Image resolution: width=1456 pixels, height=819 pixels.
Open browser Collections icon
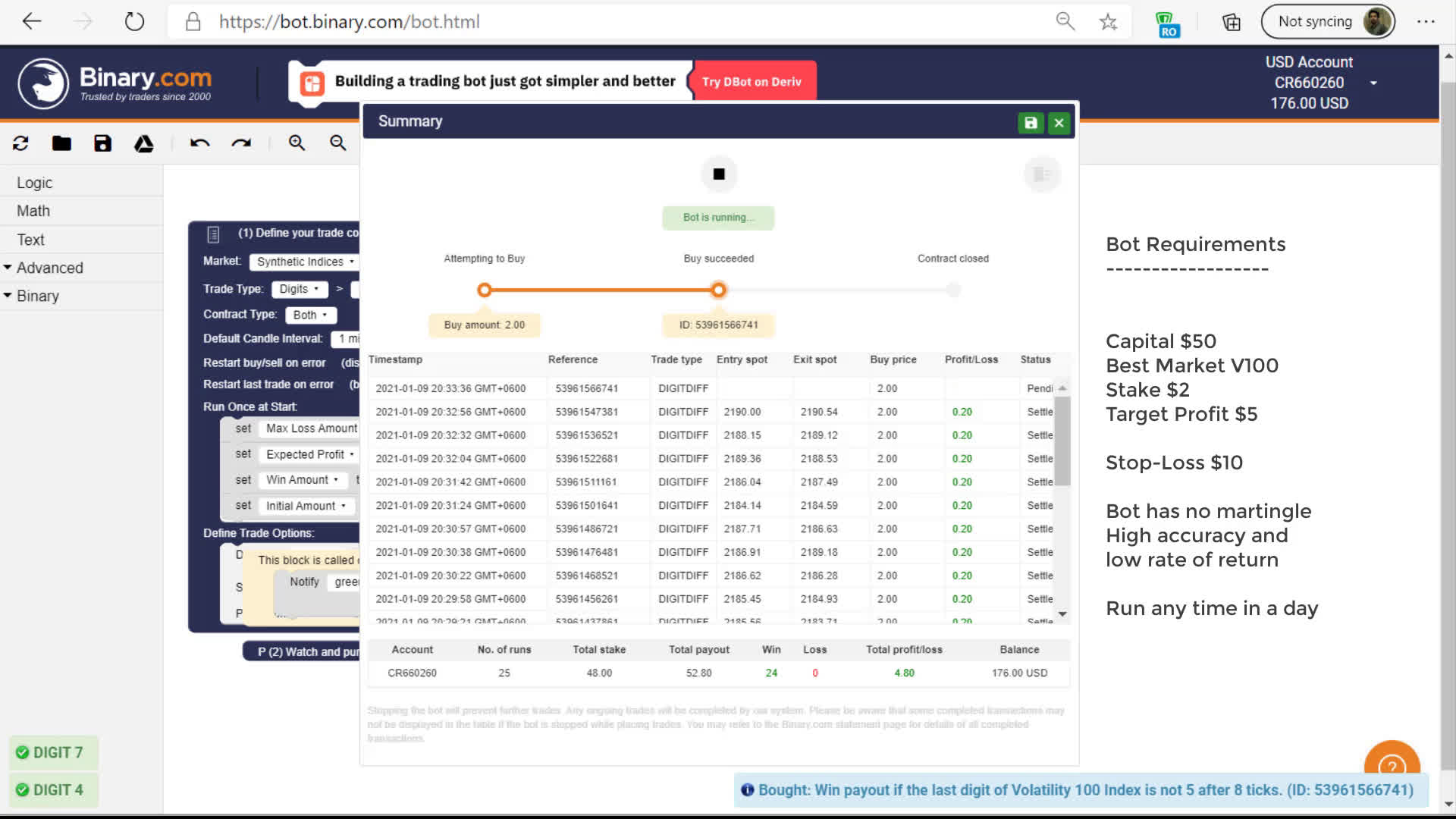[x=1232, y=22]
